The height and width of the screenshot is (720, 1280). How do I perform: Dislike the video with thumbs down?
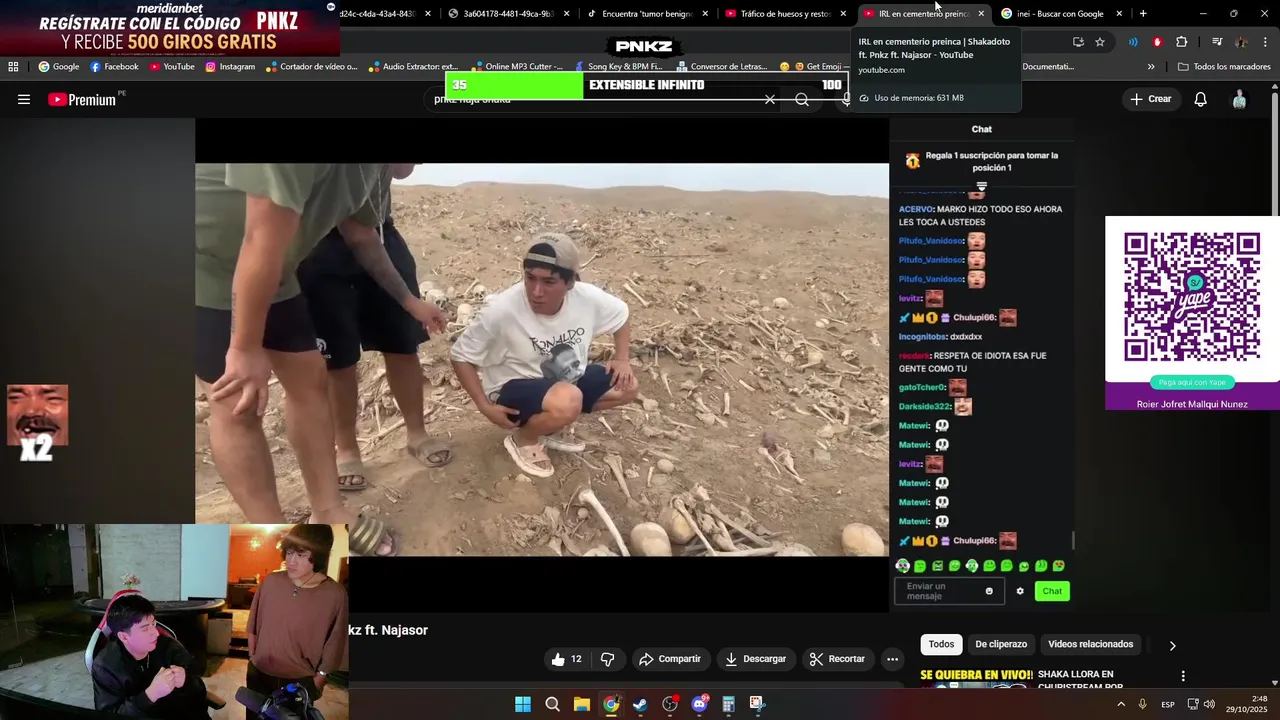(607, 659)
